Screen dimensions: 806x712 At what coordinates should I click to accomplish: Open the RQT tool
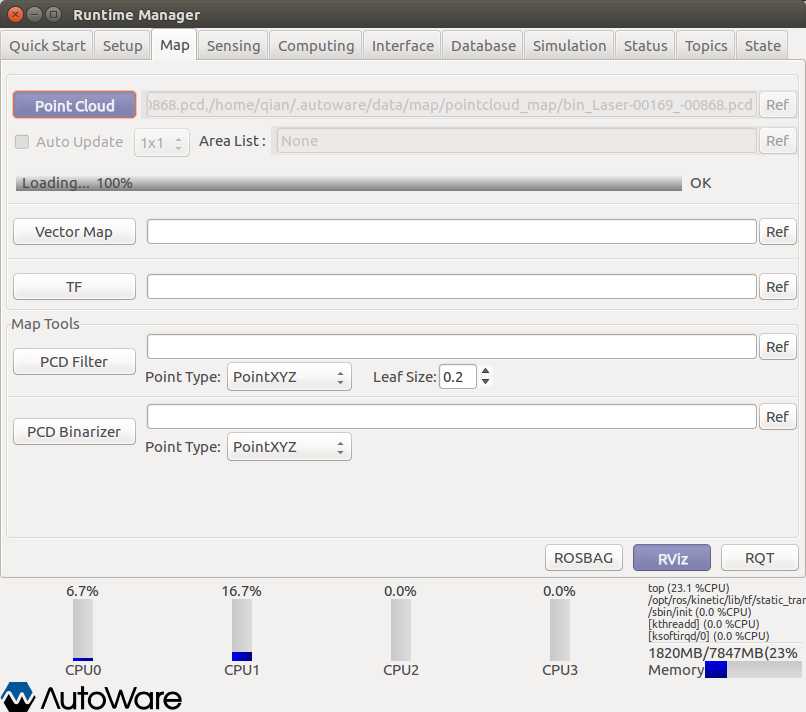(x=759, y=558)
